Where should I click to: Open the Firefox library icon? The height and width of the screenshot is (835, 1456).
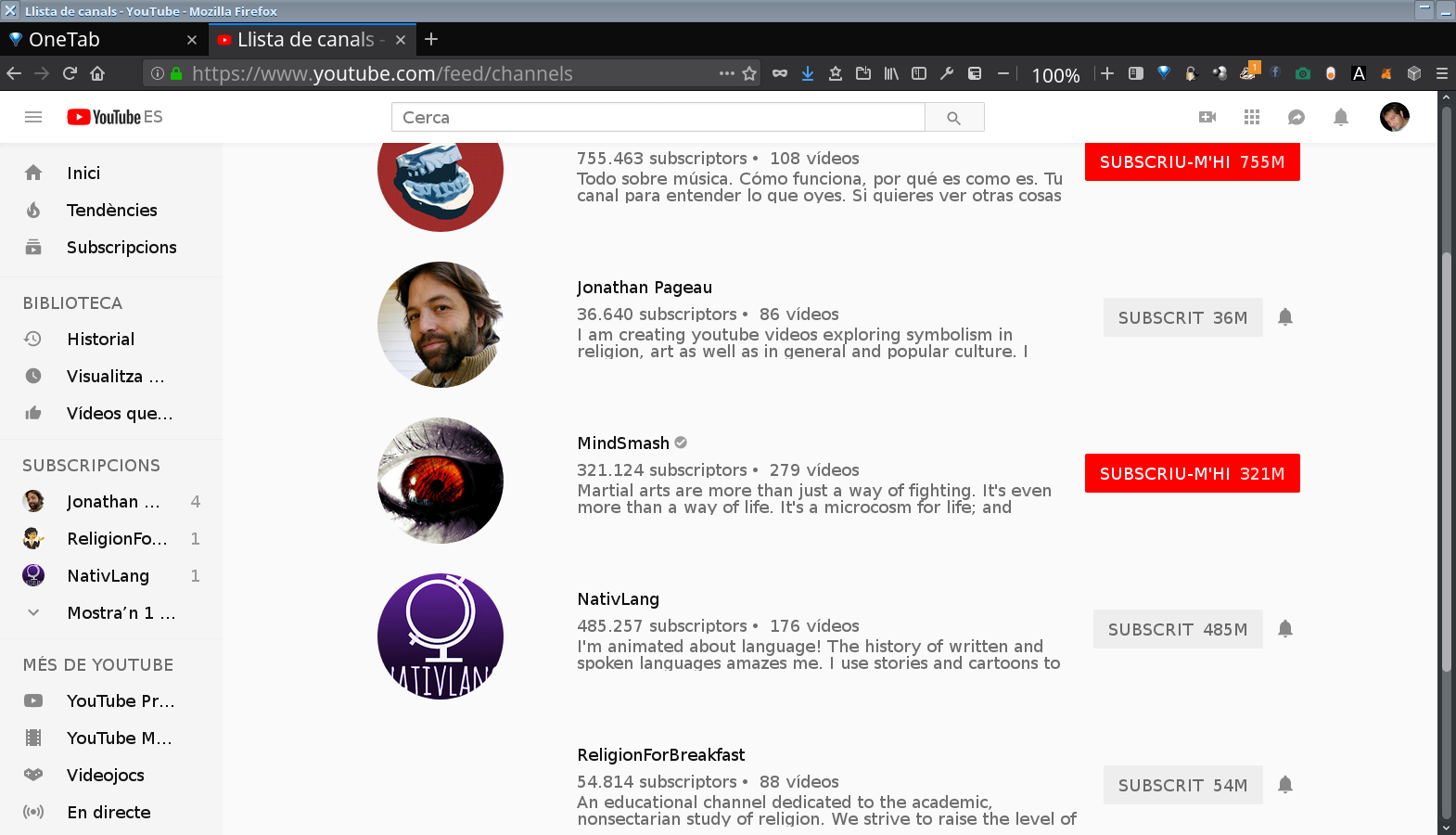(891, 73)
